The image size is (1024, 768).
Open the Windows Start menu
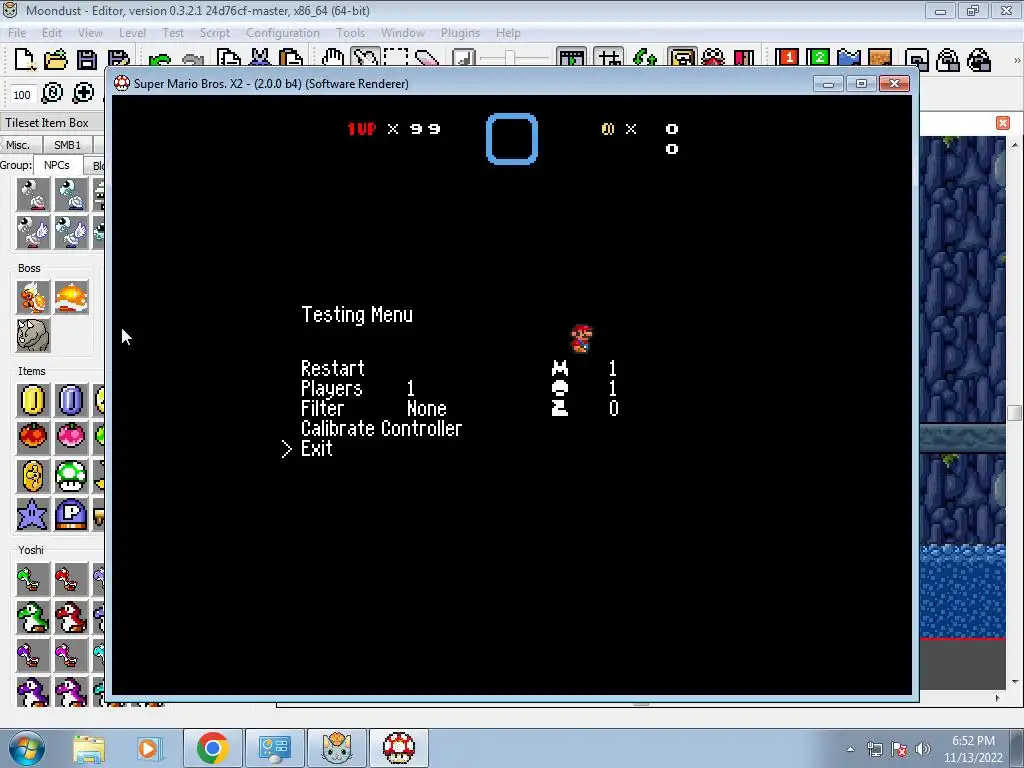pos(26,749)
